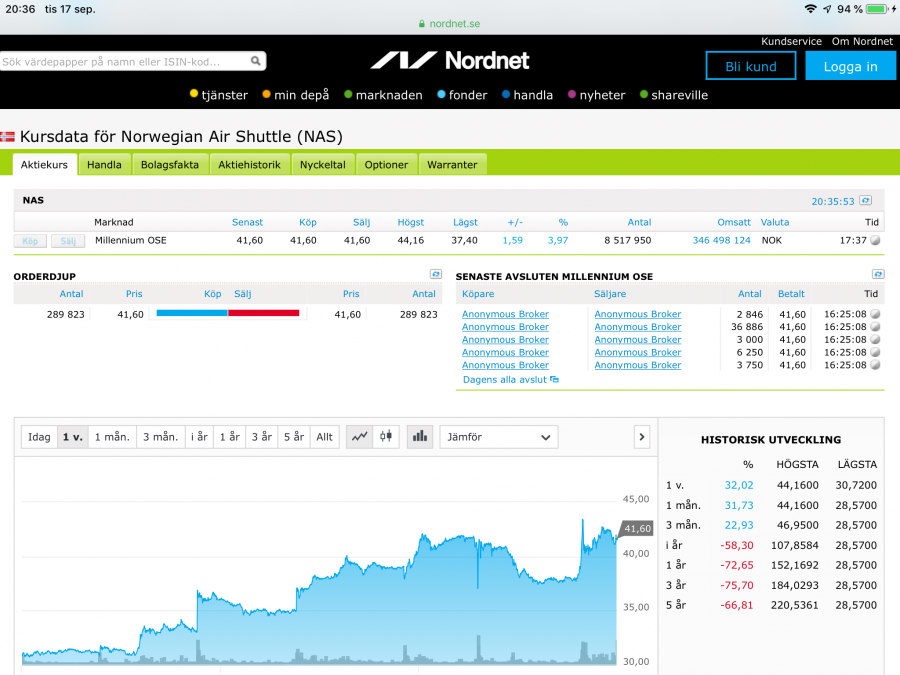Click the chart panel right-arrow expander
Viewport: 900px width, 675px height.
click(x=642, y=437)
